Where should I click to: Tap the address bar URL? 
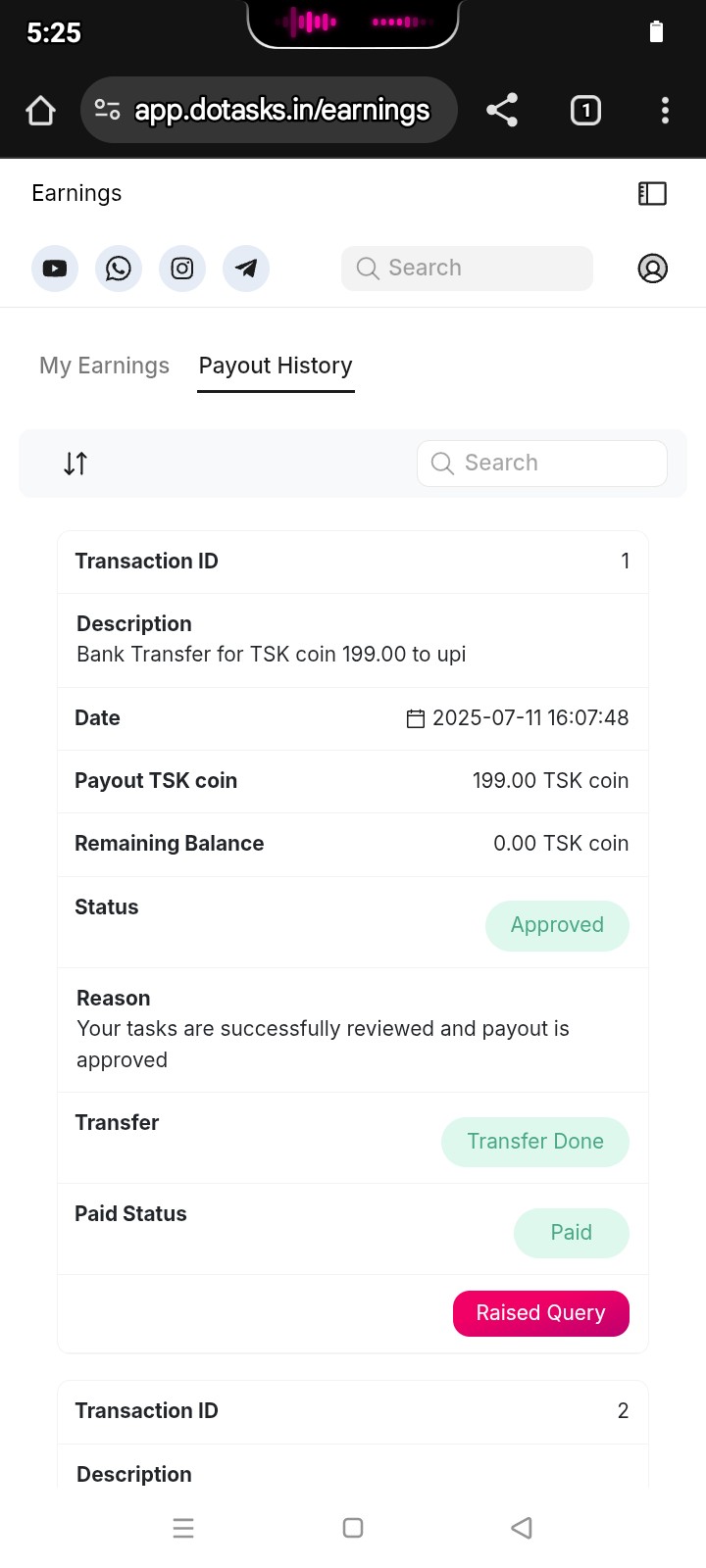[282, 111]
